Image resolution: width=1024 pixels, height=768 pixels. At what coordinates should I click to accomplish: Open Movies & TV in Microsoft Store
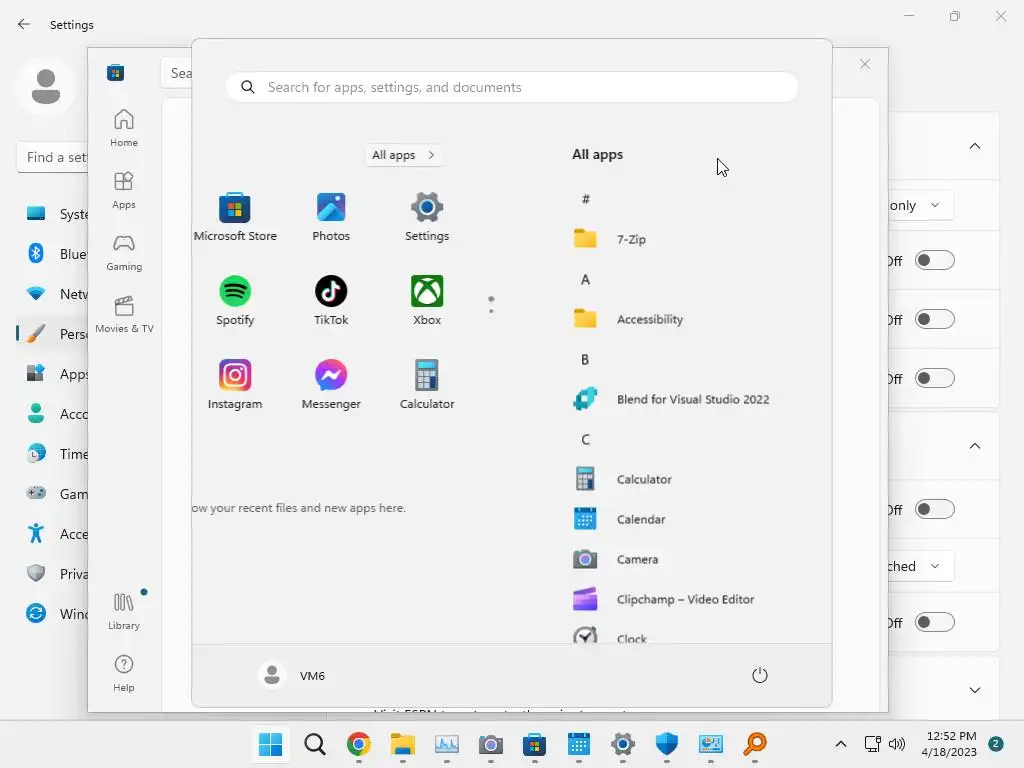[x=124, y=314]
